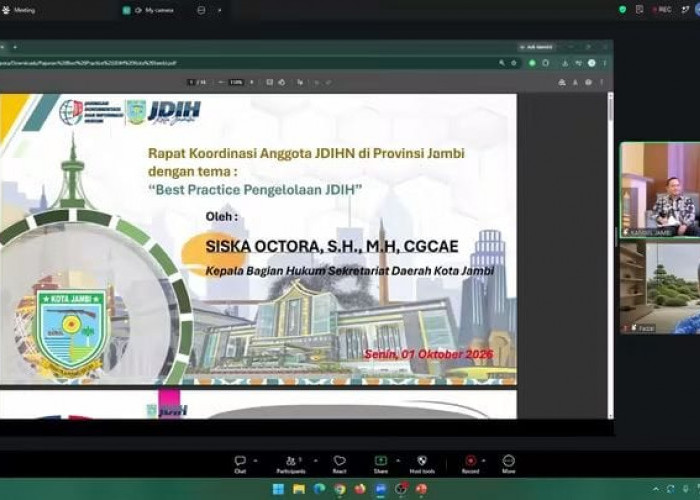The image size is (700, 500).
Task: Open the notes icon beside REC
Action: point(639,9)
